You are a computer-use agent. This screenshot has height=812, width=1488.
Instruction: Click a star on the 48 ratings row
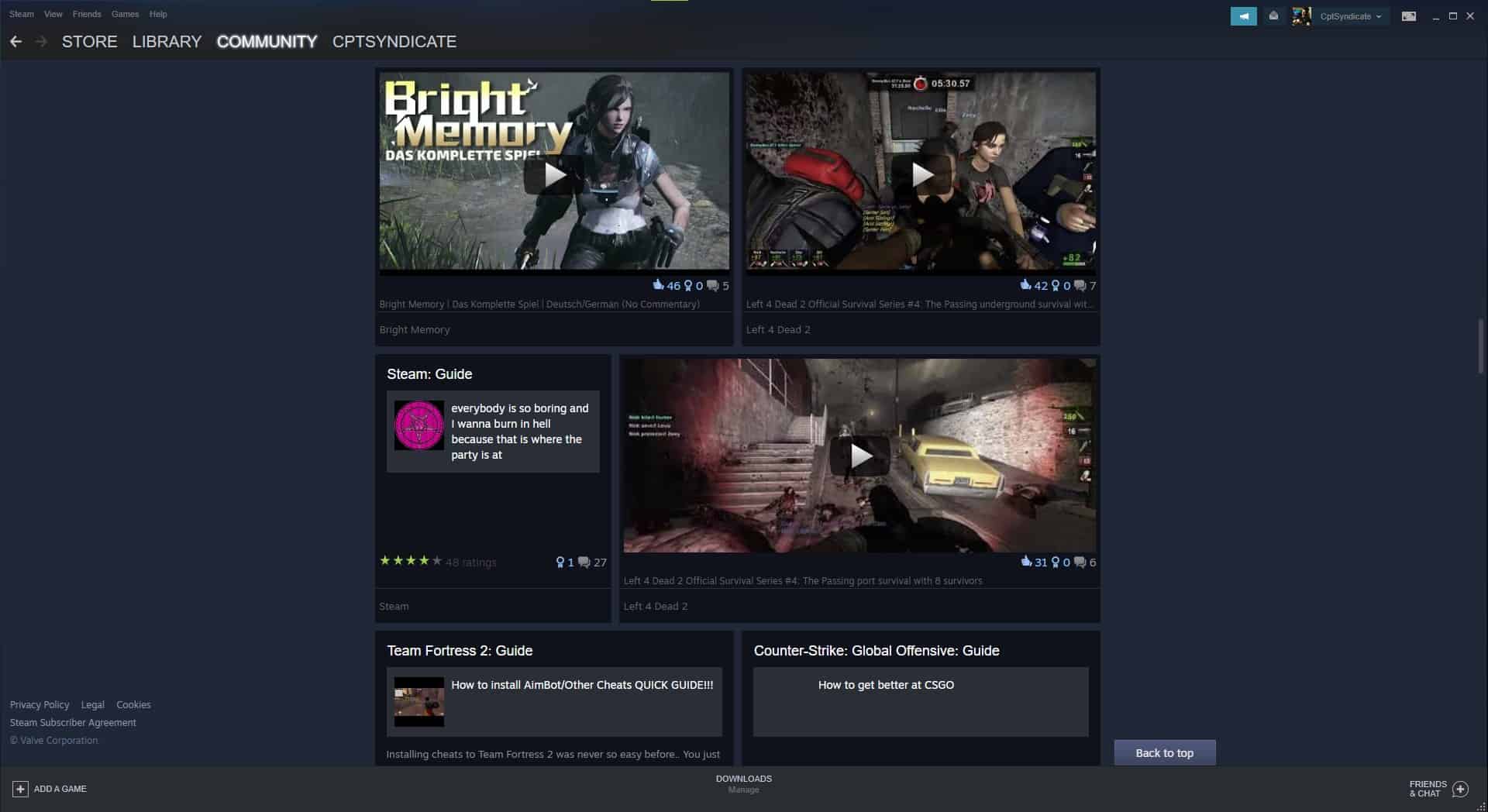coord(411,560)
